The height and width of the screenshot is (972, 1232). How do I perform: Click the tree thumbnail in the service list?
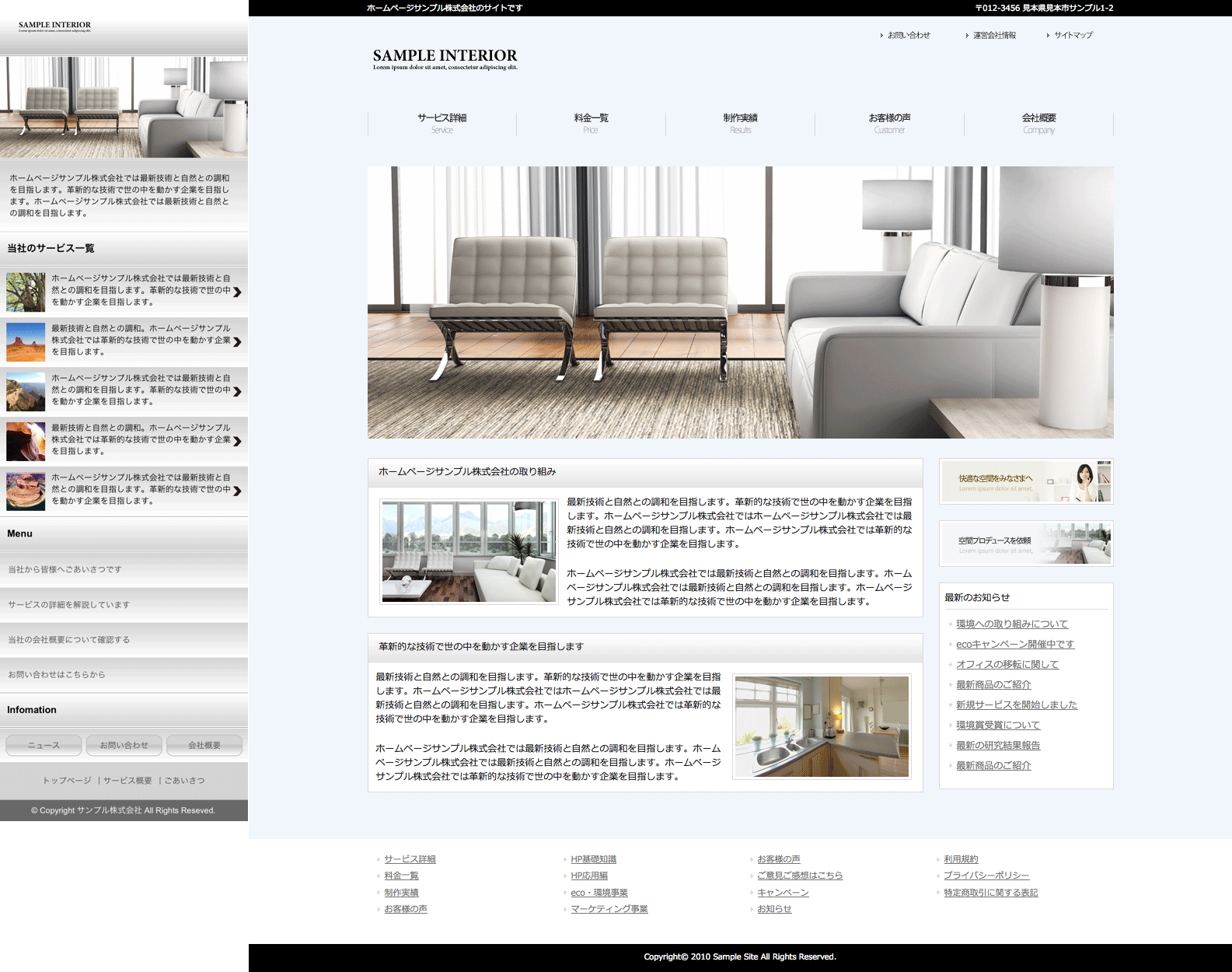point(26,292)
